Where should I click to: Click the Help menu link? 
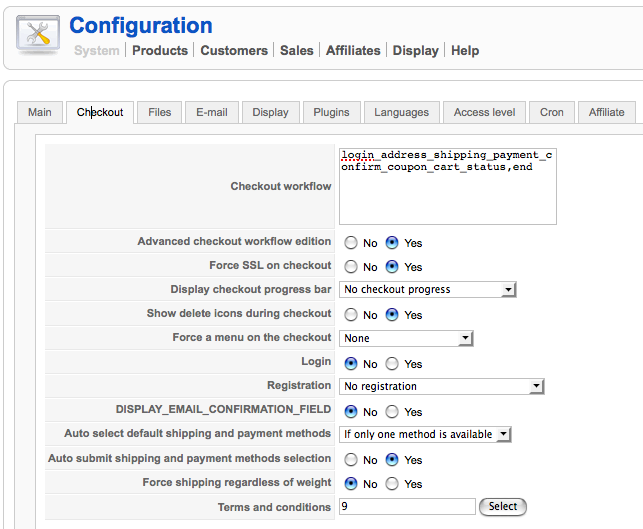[x=465, y=50]
